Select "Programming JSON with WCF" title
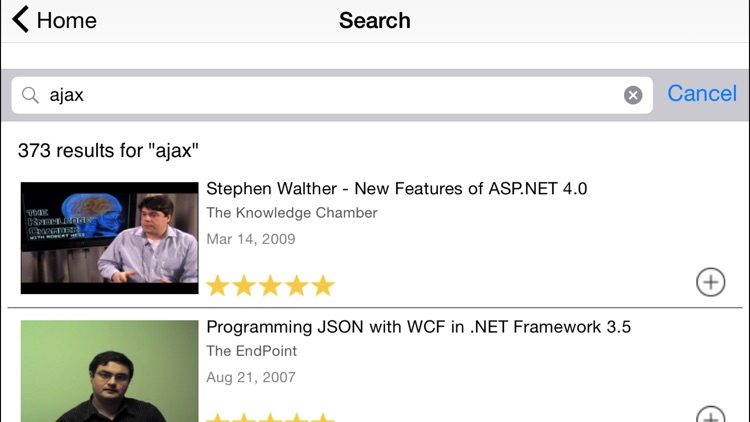The height and width of the screenshot is (422, 750). [x=418, y=327]
